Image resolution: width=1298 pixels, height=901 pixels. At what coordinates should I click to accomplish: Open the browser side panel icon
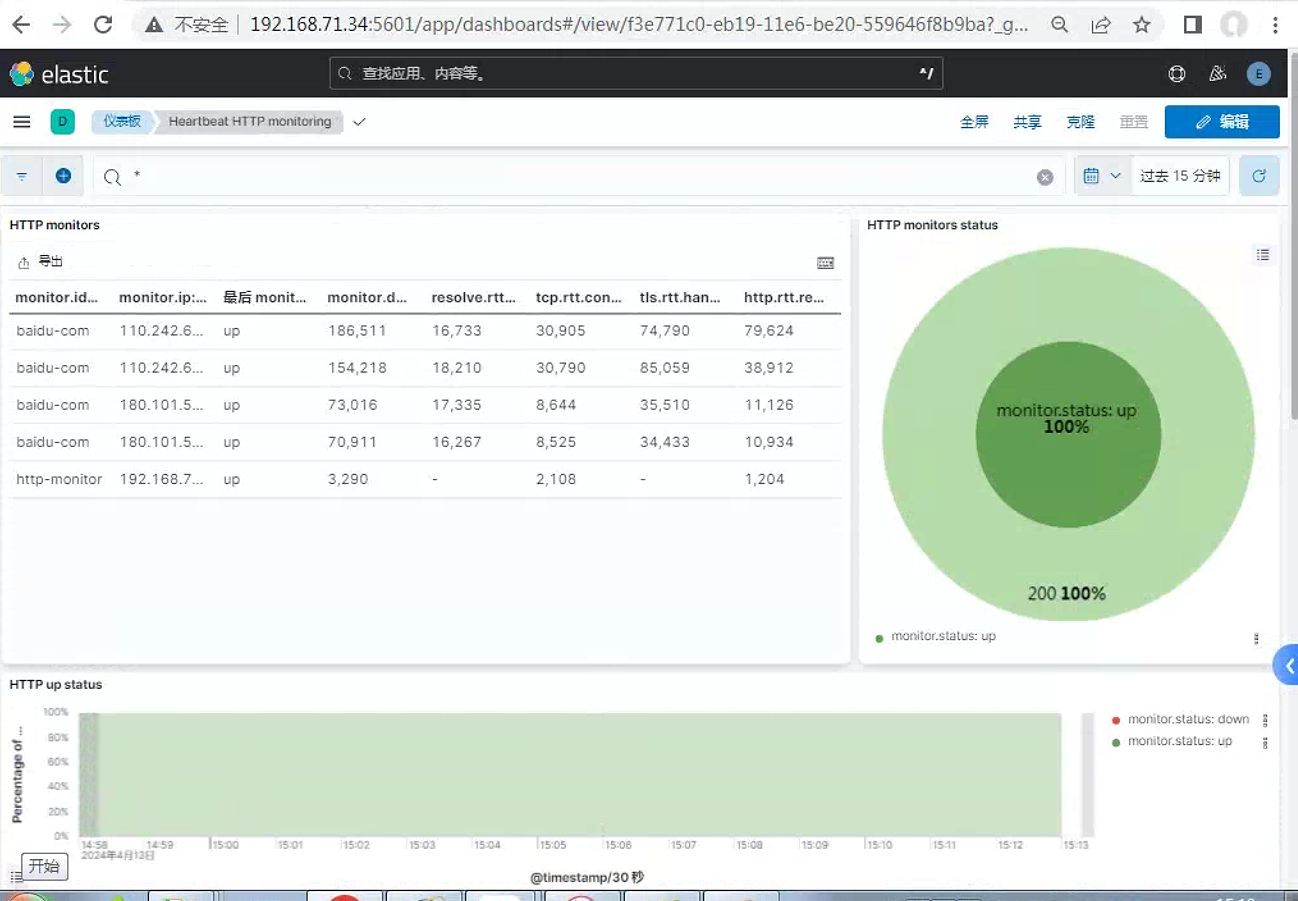coord(1192,25)
